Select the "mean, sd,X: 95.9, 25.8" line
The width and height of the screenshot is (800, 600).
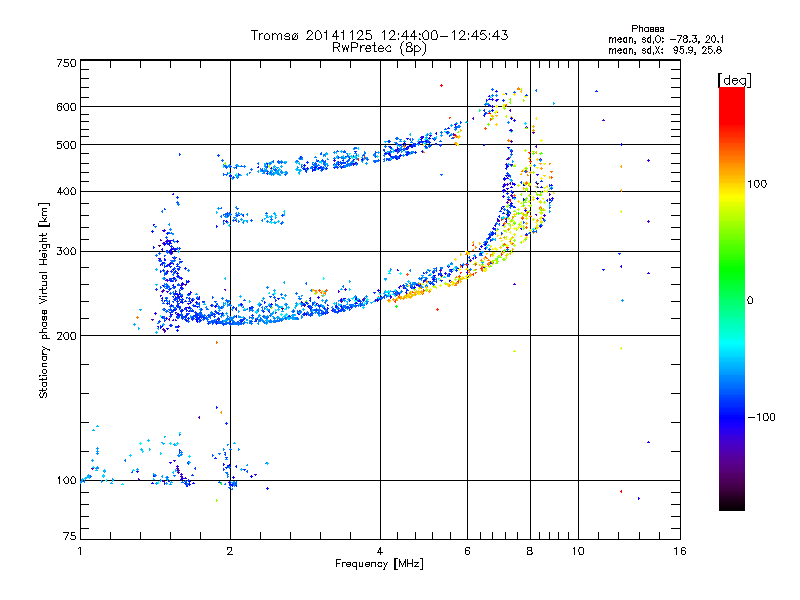pyautogui.click(x=665, y=50)
